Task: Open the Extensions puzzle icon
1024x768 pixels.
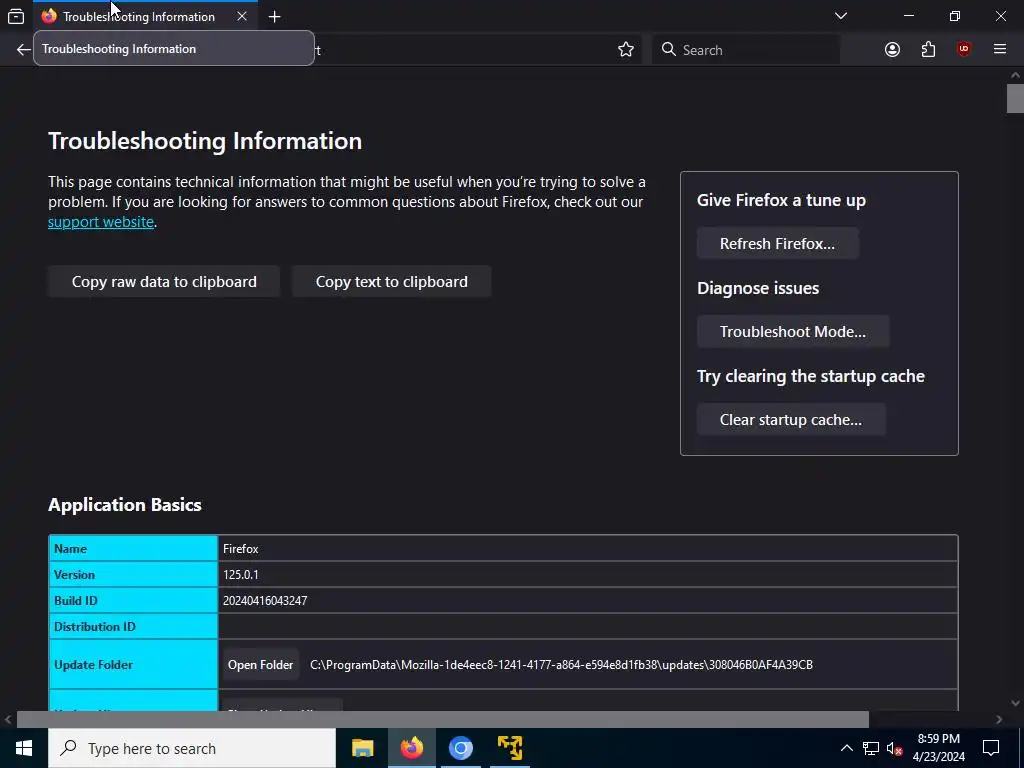Action: tap(928, 50)
